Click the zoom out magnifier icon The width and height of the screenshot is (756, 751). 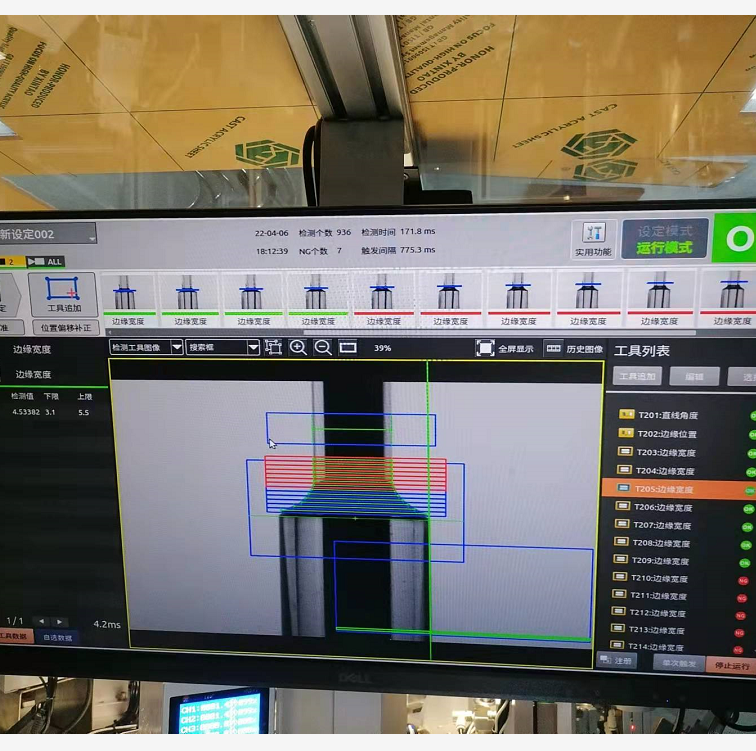tap(323, 347)
